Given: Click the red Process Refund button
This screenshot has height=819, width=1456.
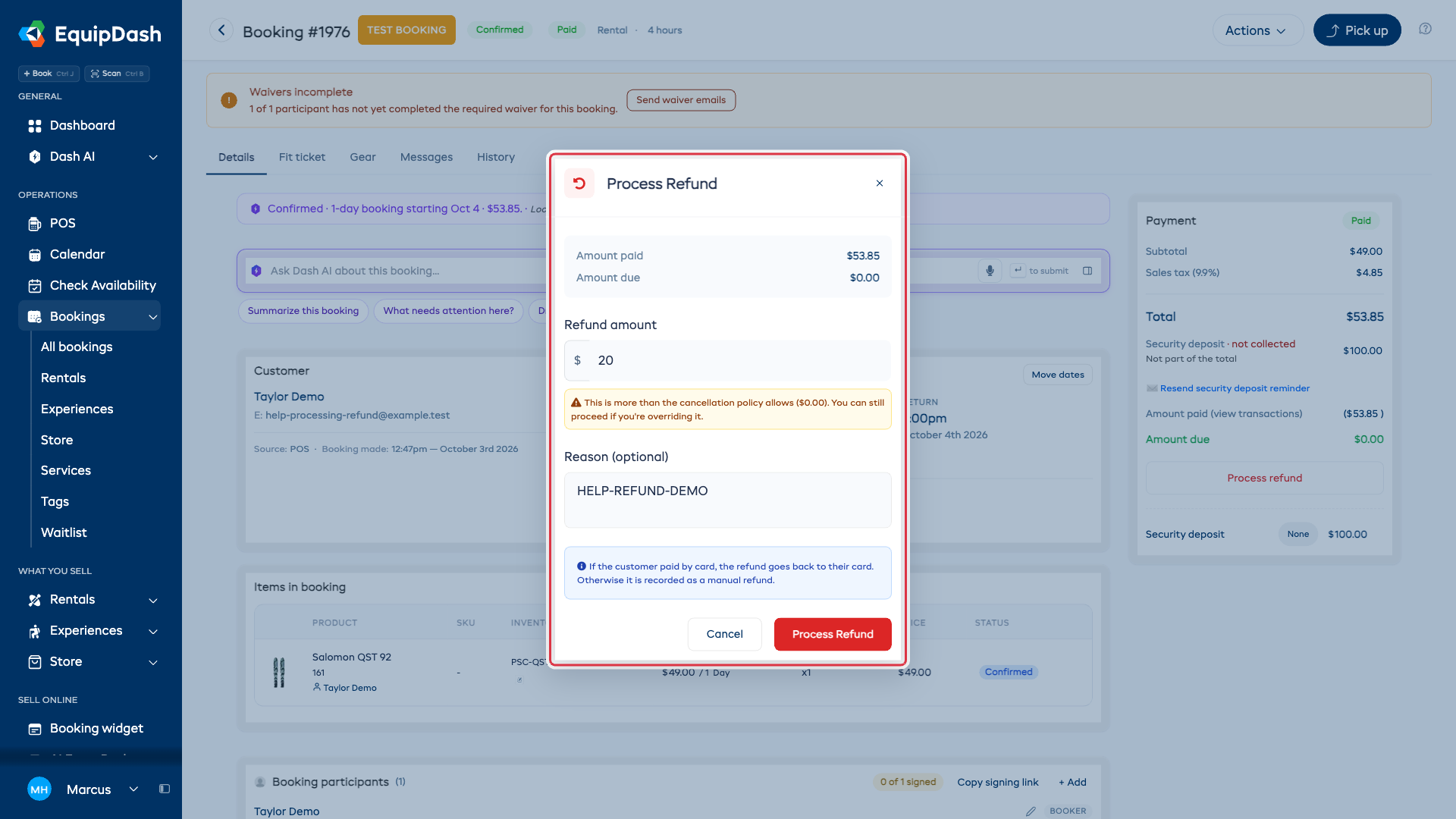Looking at the screenshot, I should [833, 634].
